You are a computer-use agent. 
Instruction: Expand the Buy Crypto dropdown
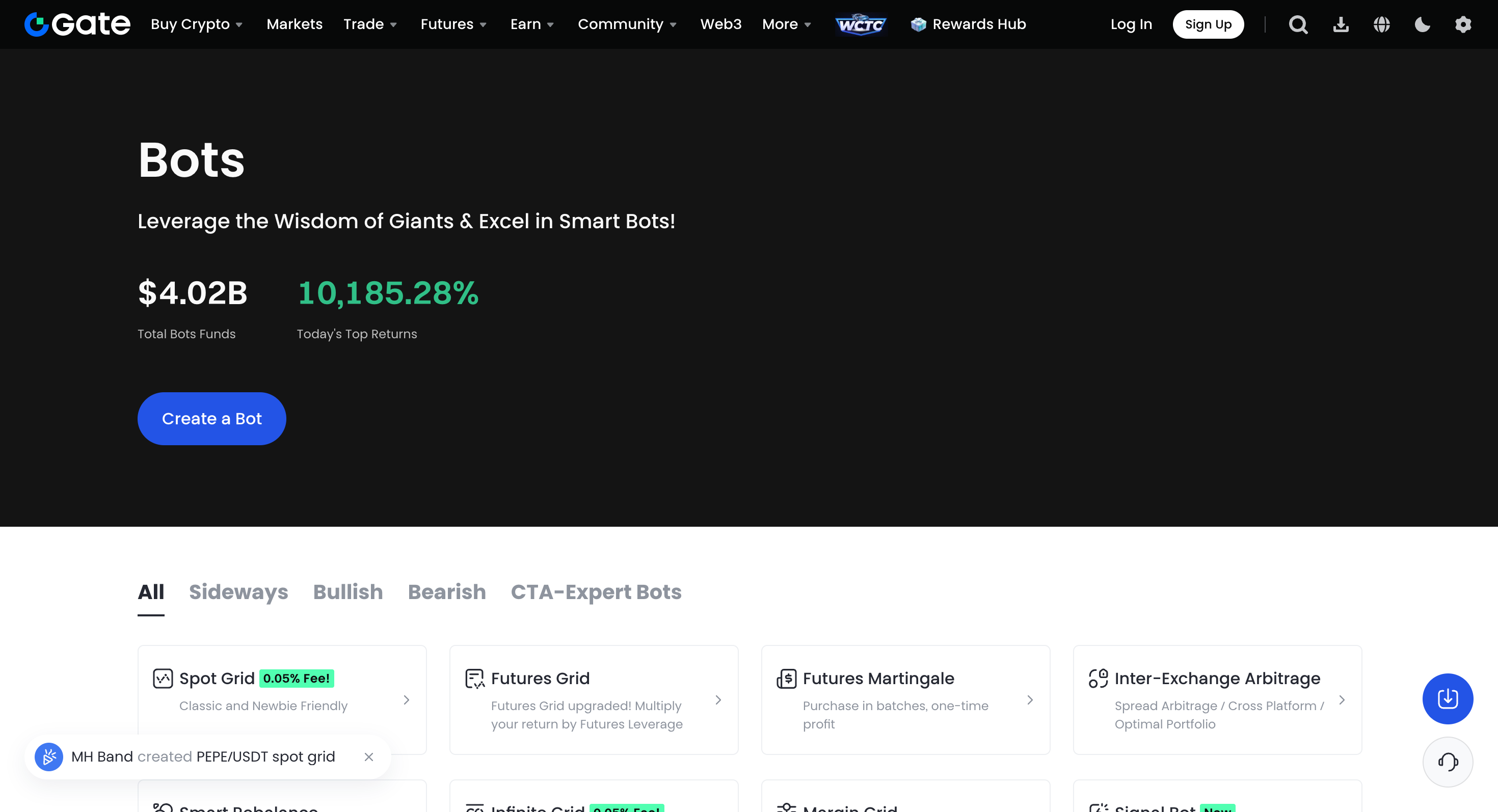197,24
